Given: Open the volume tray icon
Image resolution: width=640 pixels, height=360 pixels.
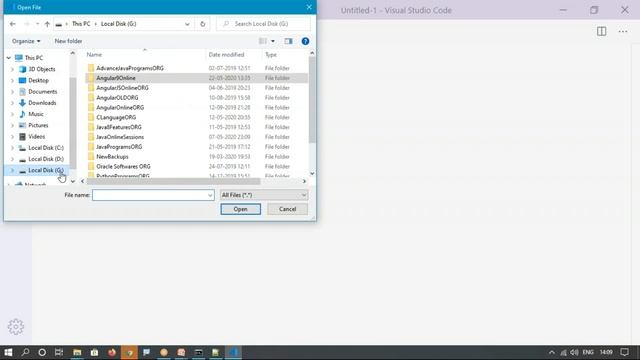Looking at the screenshot, I should click(574, 352).
